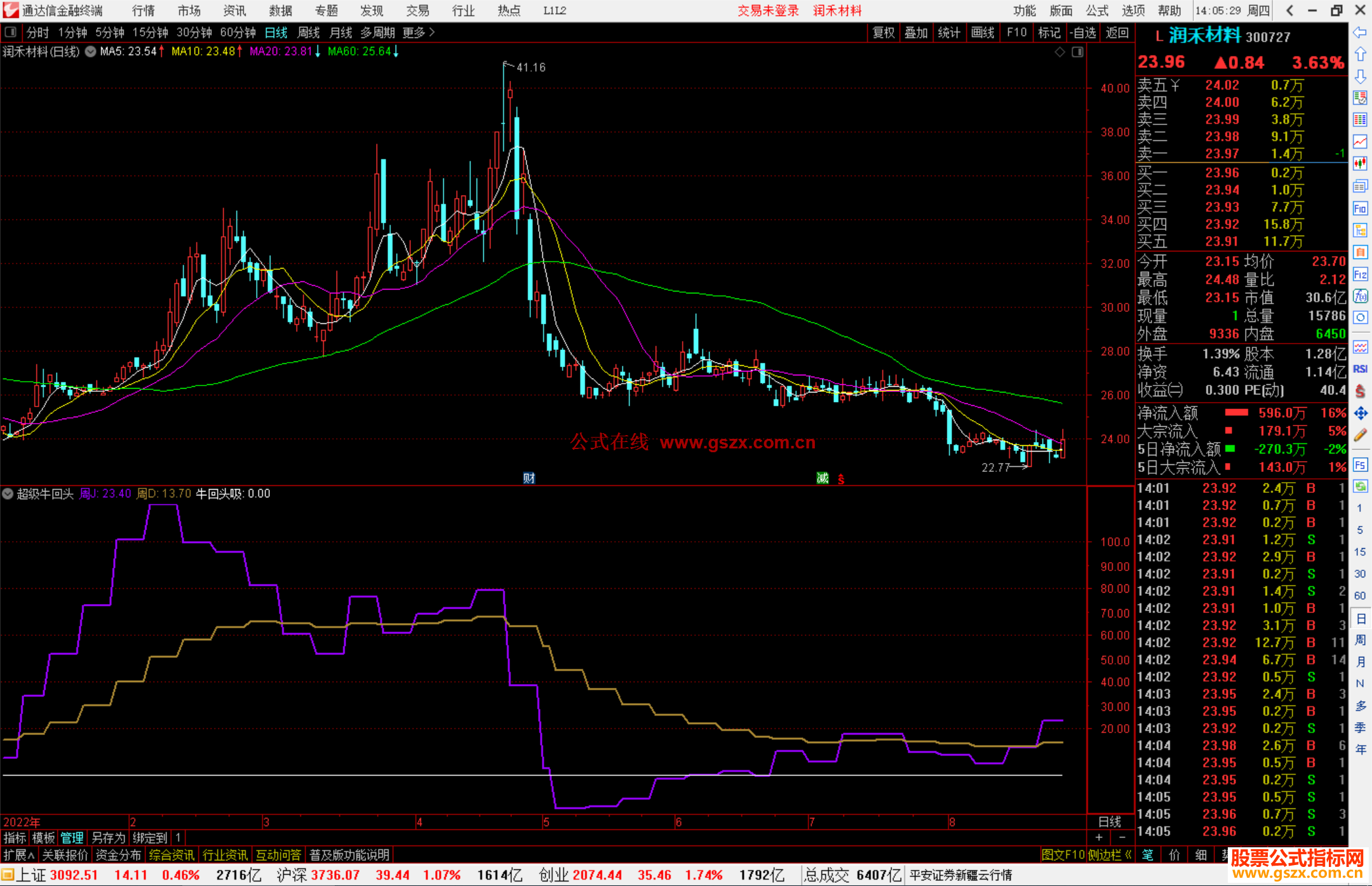Expand the 扩展 panel at bottom left
This screenshot has width=1372, height=886.
[19, 855]
